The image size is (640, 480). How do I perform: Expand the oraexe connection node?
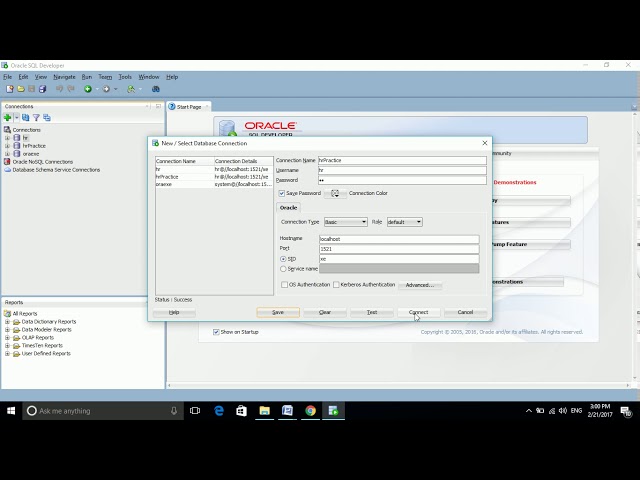click(7, 154)
